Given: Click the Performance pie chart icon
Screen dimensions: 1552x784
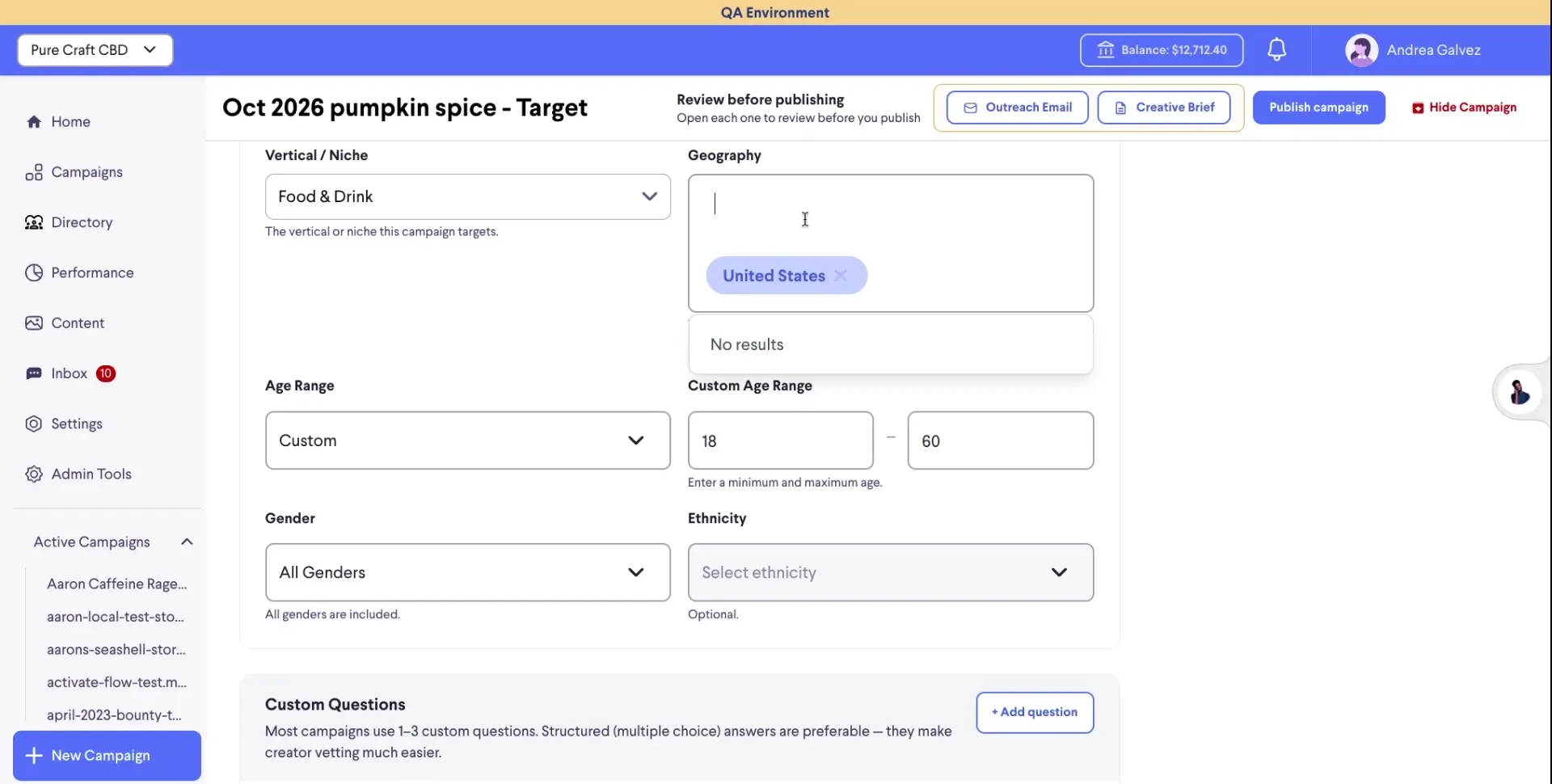Looking at the screenshot, I should pos(34,272).
